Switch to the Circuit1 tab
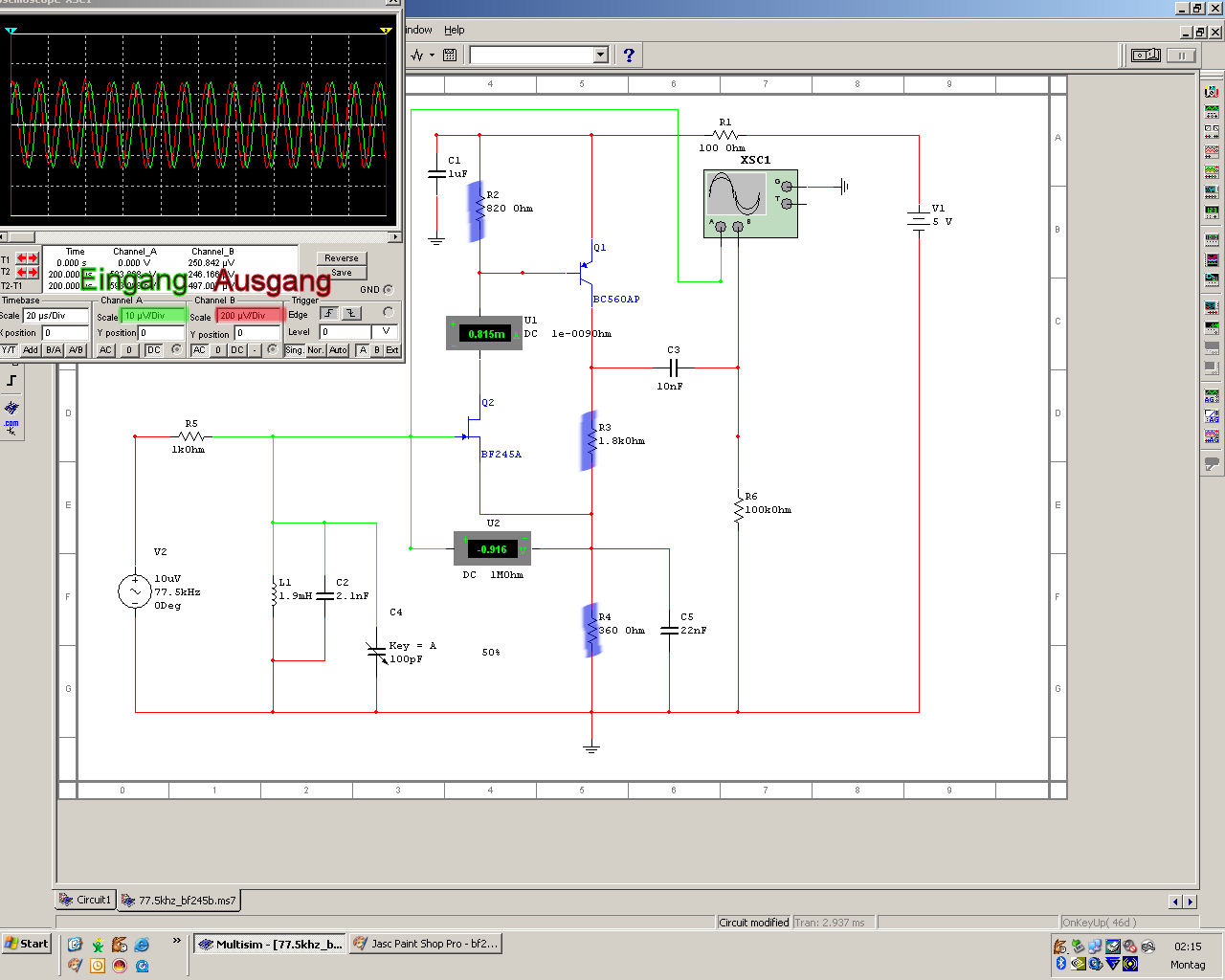The width and height of the screenshot is (1225, 980). [84, 900]
